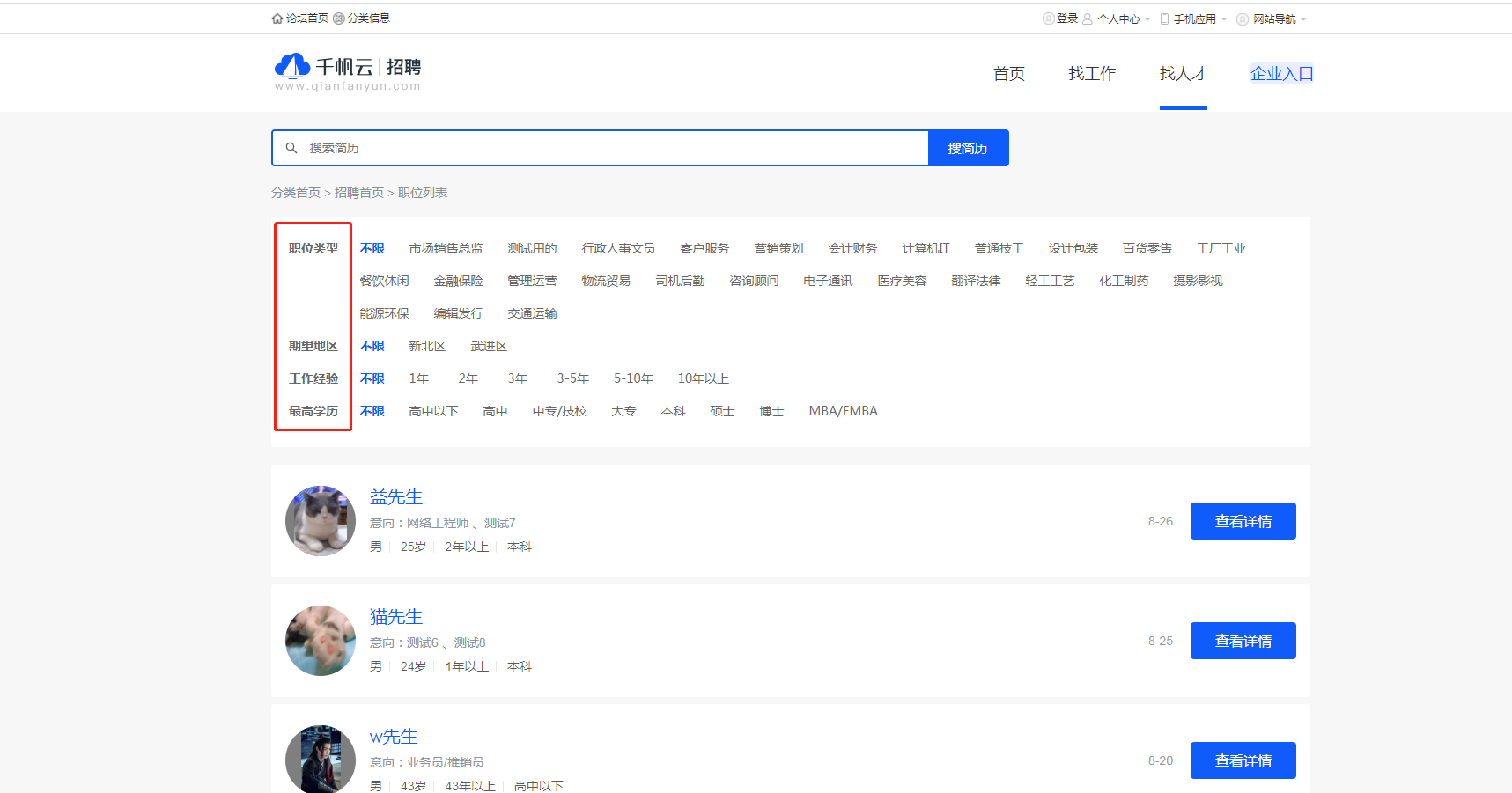Viewport: 1512px width, 793px height.
Task: Open the 首页 nav tab
Action: coord(1009,74)
